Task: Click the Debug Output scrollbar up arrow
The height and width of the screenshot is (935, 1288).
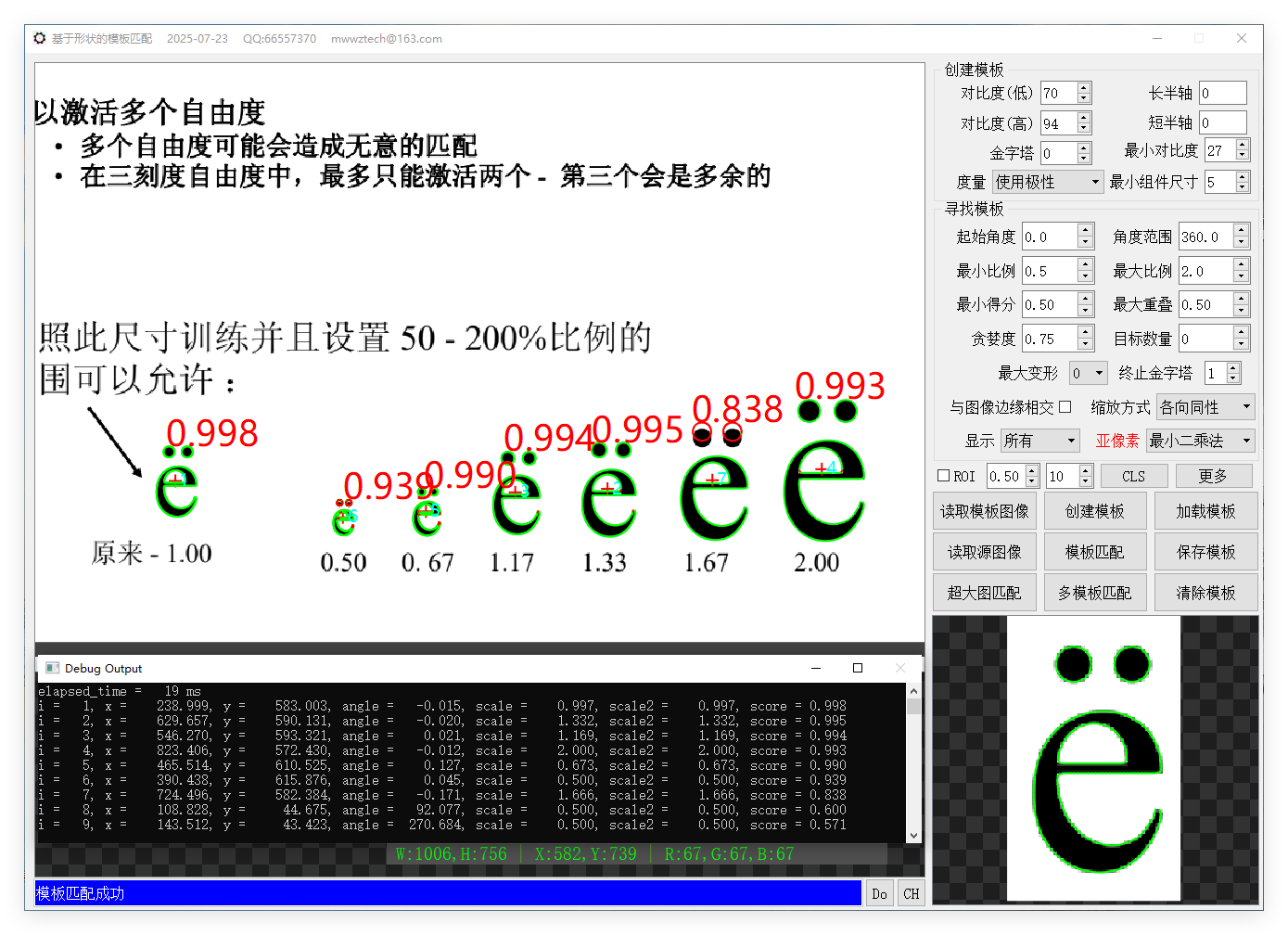Action: point(913,691)
